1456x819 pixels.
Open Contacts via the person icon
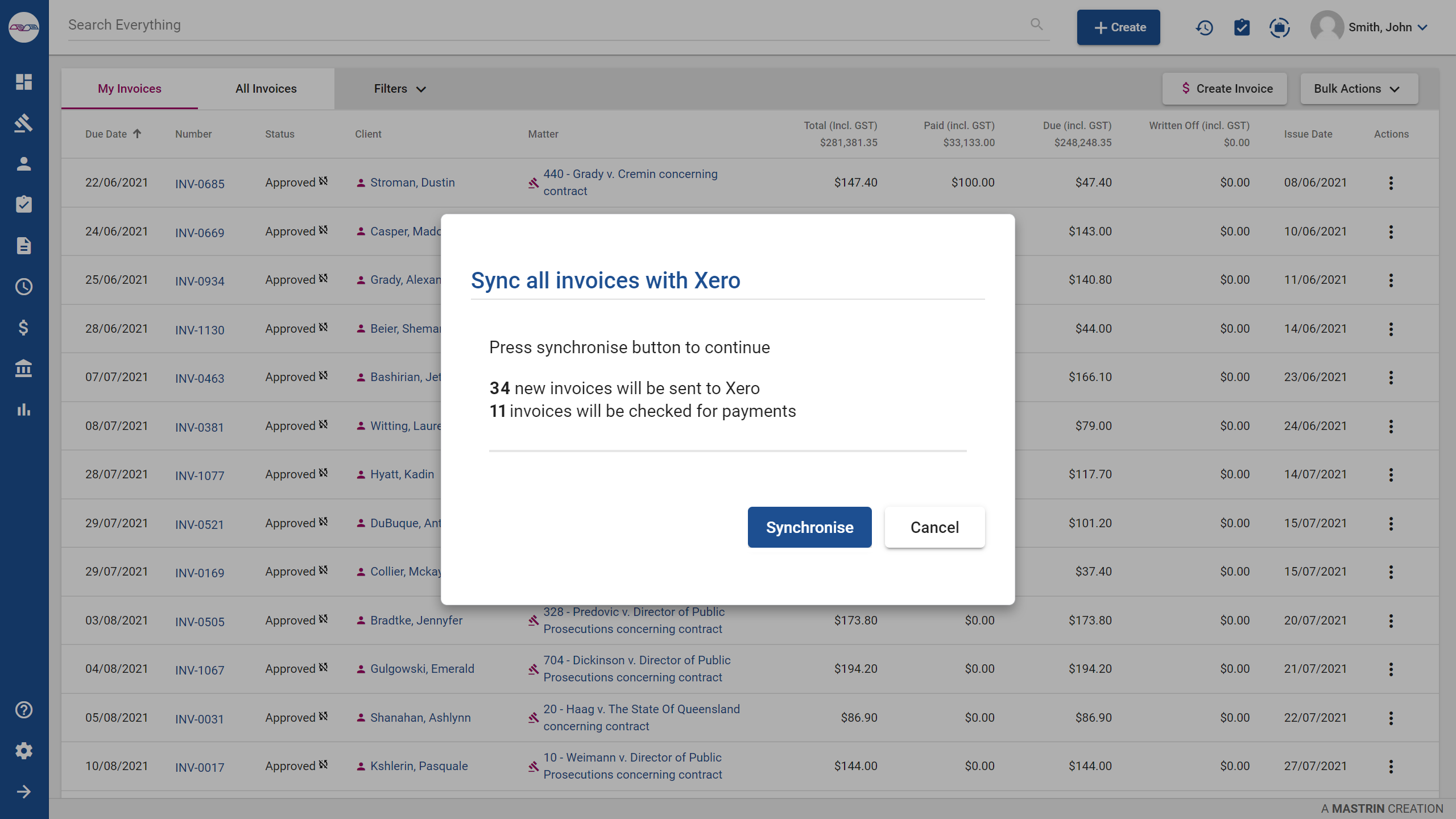click(x=24, y=164)
